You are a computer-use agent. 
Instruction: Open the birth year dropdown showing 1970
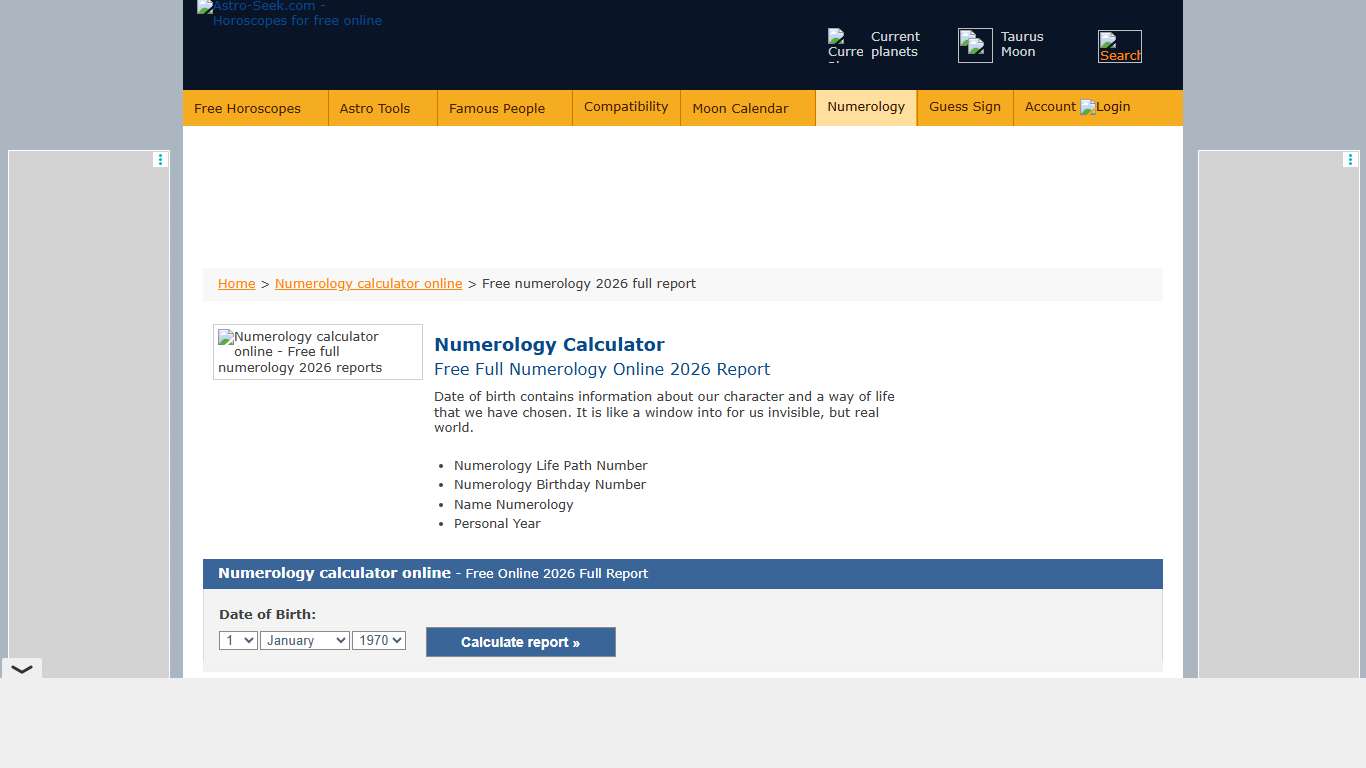(x=378, y=640)
